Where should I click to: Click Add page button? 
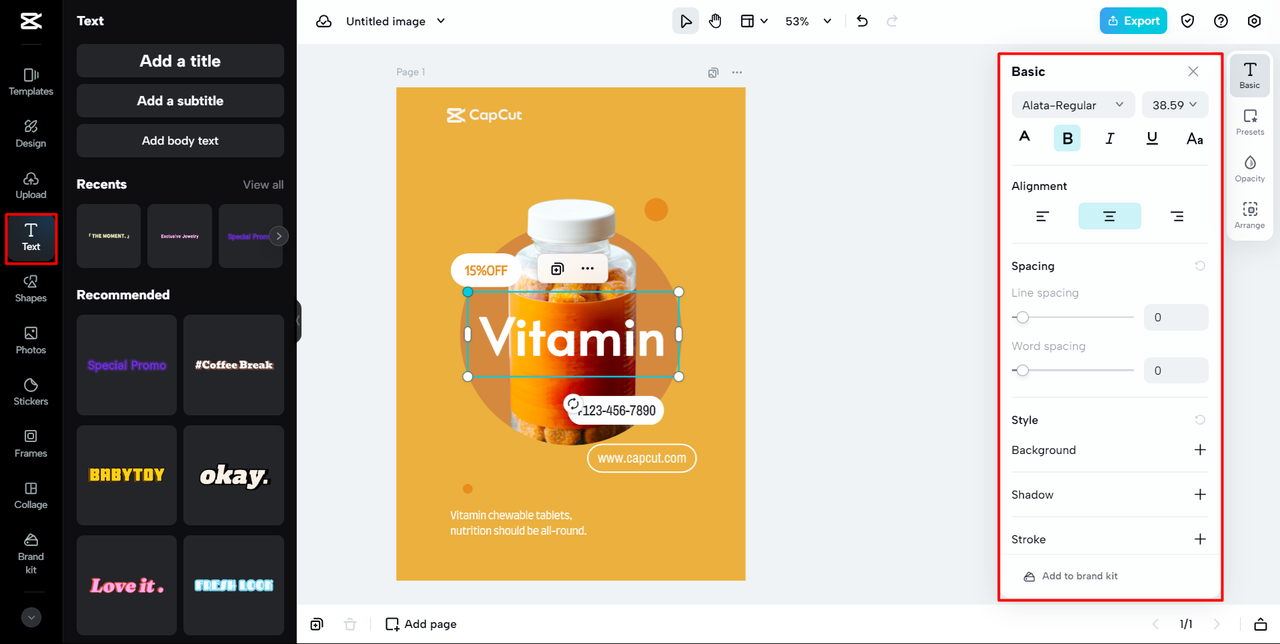coord(422,624)
